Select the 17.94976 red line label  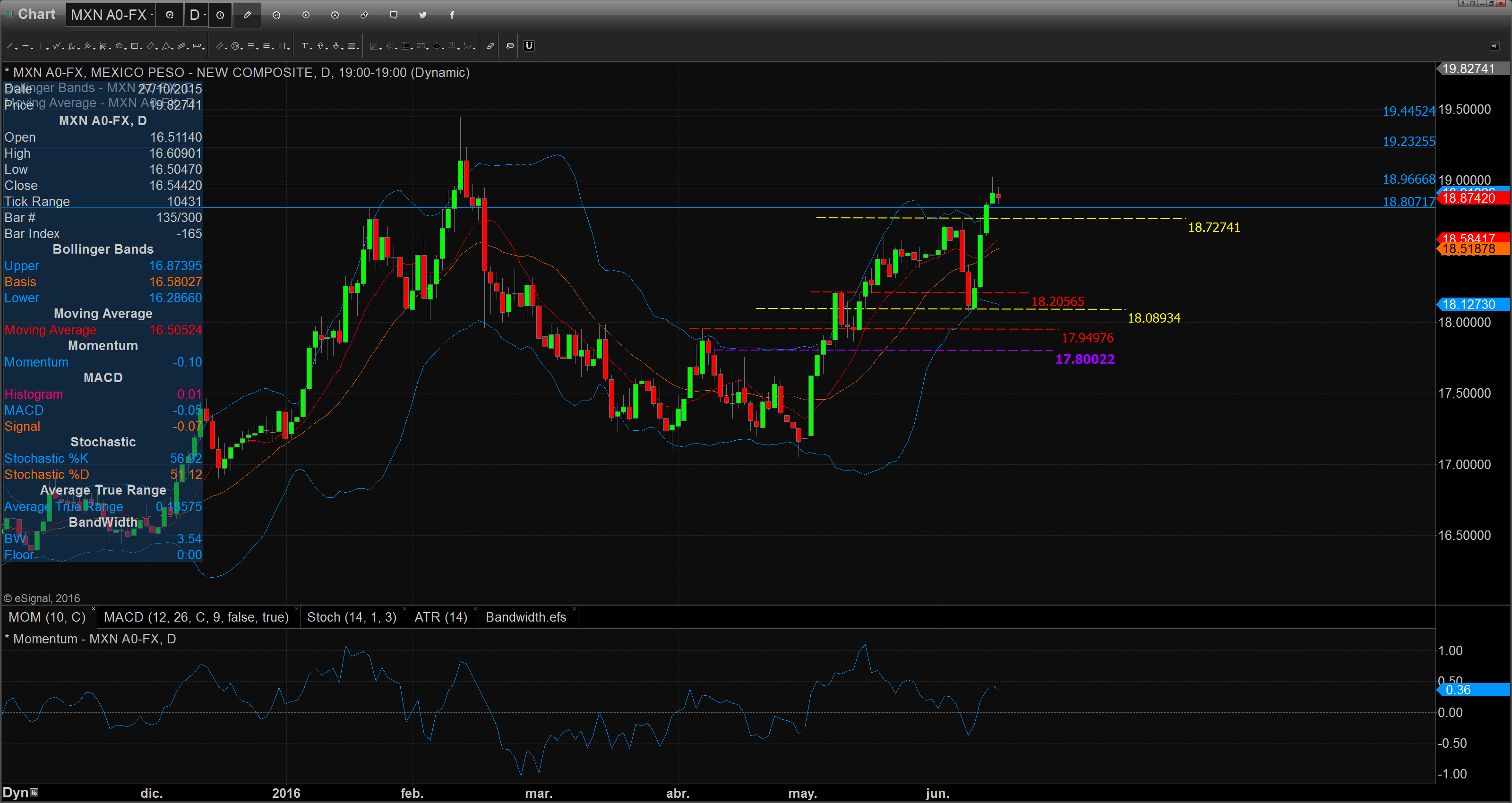(x=1088, y=338)
